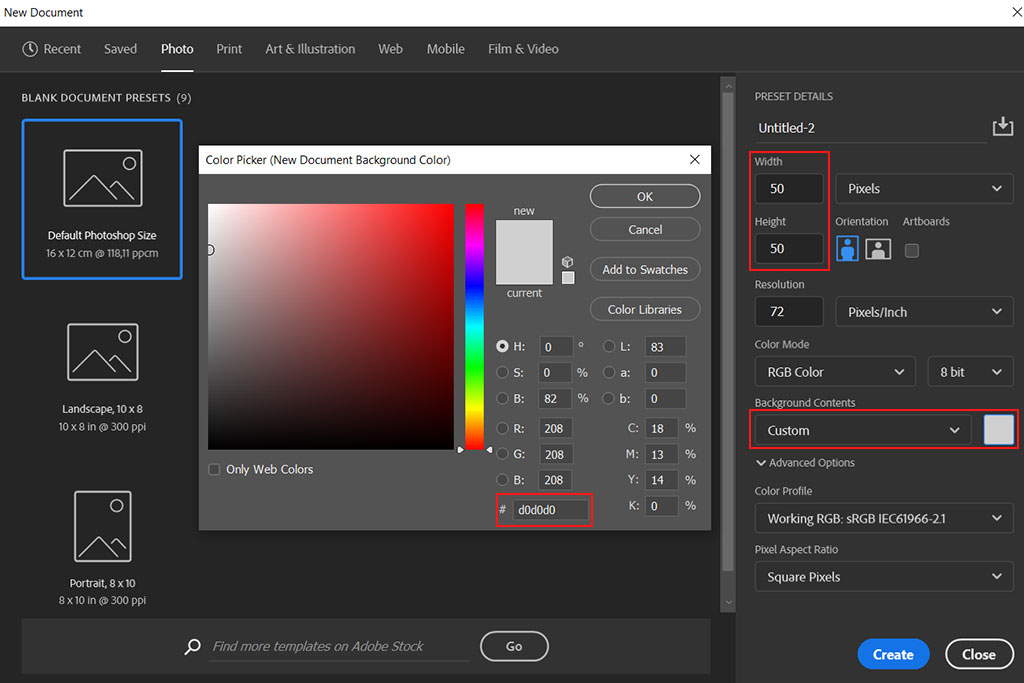Toggle the Artboards checkbox
Image resolution: width=1024 pixels, height=683 pixels.
tap(911, 250)
